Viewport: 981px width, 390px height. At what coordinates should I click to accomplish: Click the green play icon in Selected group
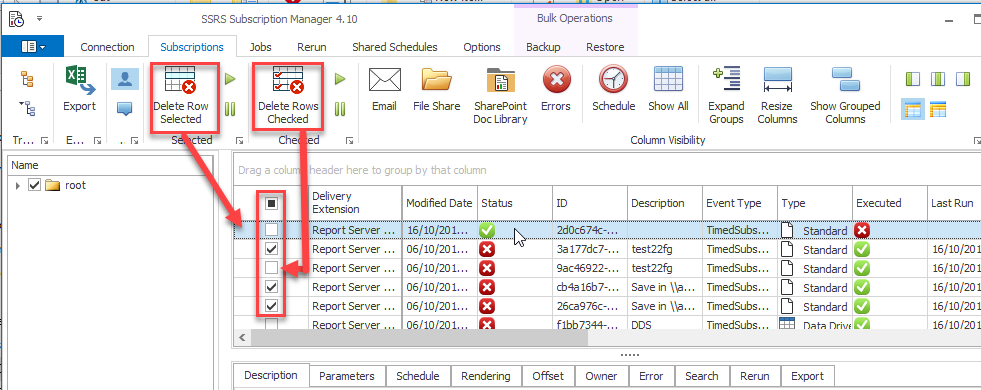point(230,79)
